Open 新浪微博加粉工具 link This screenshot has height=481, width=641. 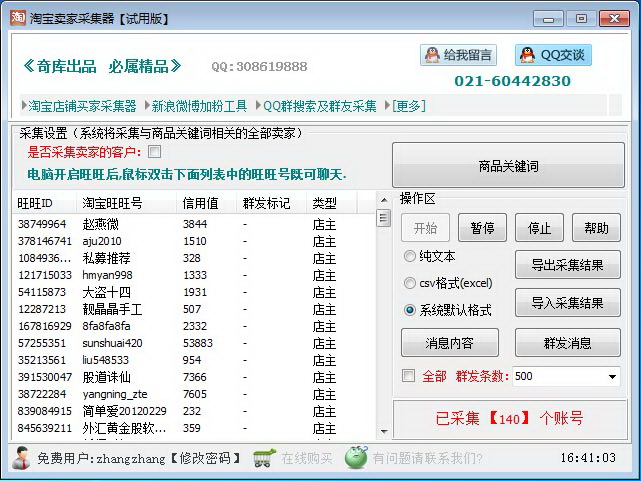[x=199, y=106]
